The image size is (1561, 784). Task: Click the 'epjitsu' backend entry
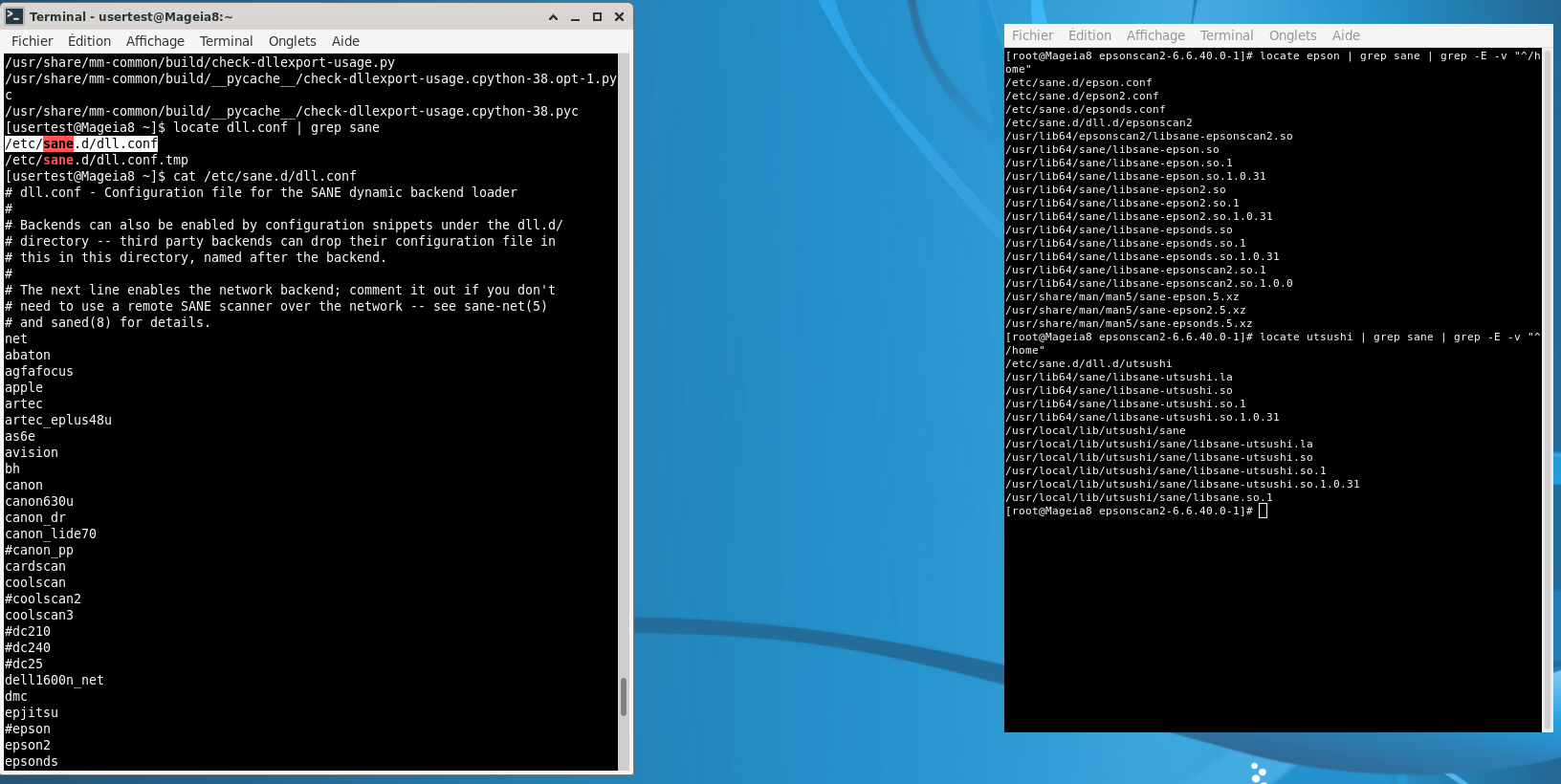(32, 712)
